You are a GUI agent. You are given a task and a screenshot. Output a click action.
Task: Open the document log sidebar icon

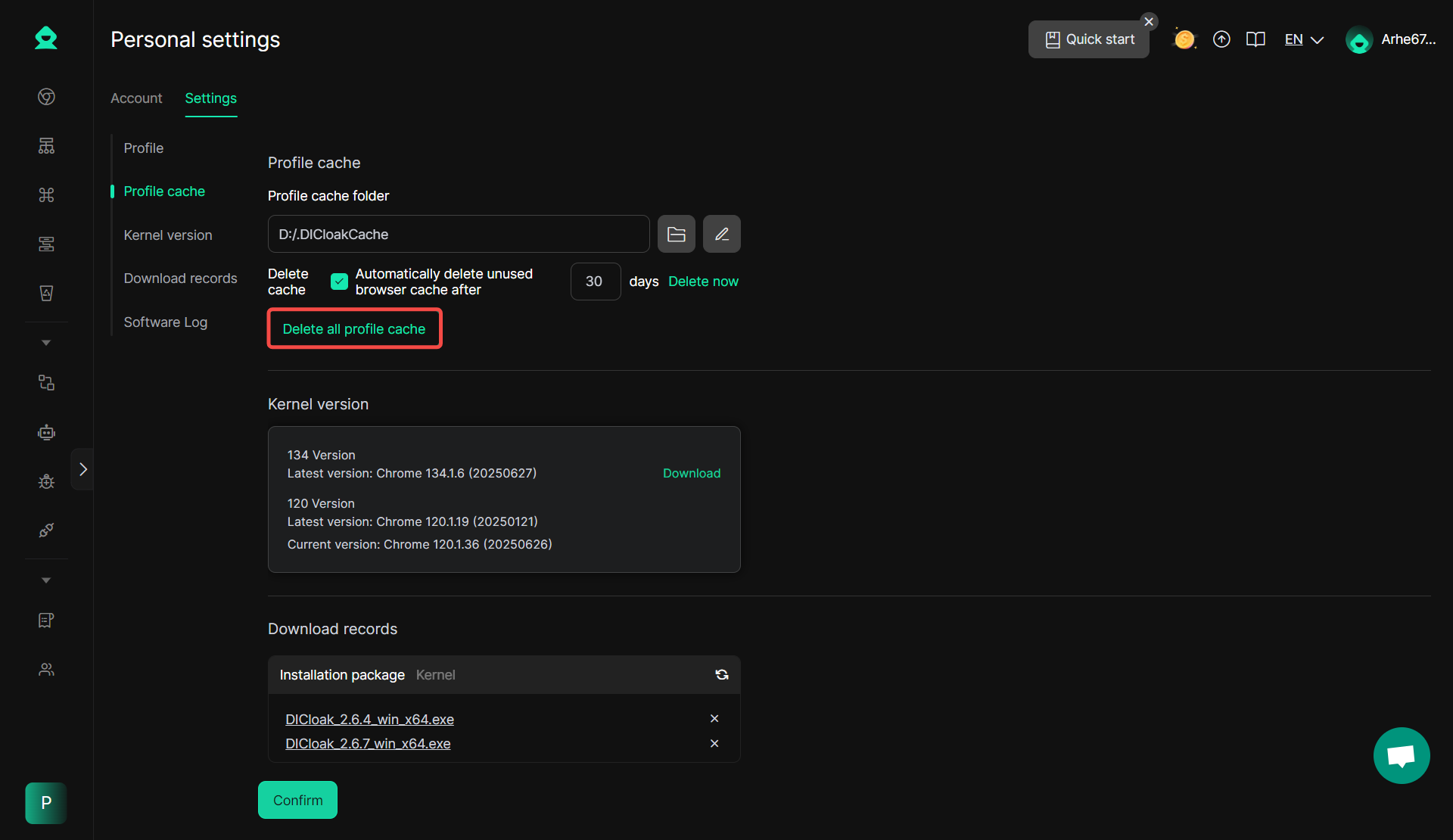(46, 621)
